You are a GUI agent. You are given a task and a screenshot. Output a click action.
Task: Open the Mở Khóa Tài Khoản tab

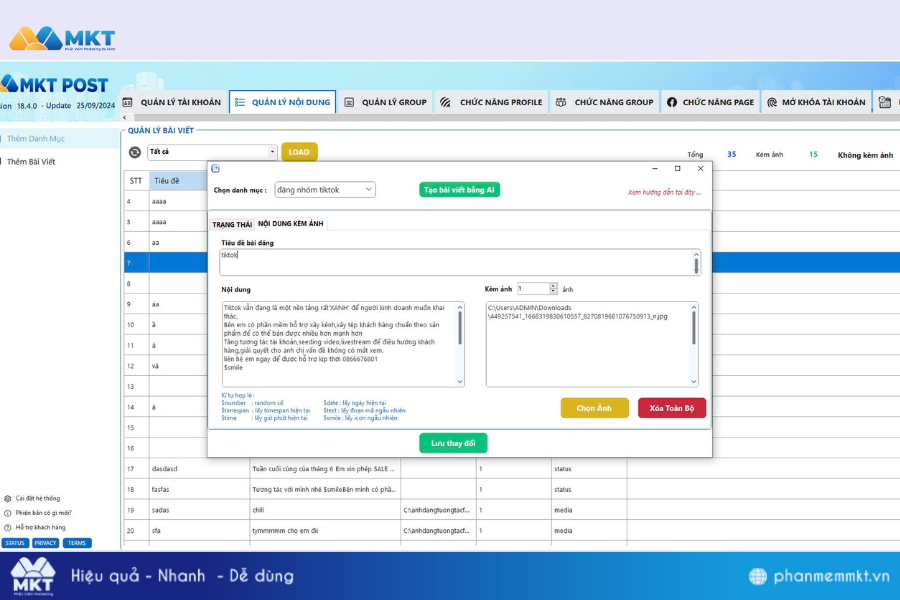click(x=816, y=102)
